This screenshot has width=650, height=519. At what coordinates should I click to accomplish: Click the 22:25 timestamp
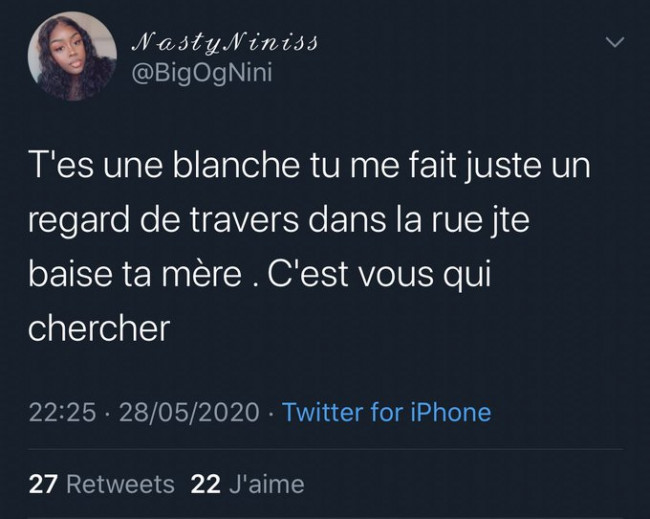(62, 412)
